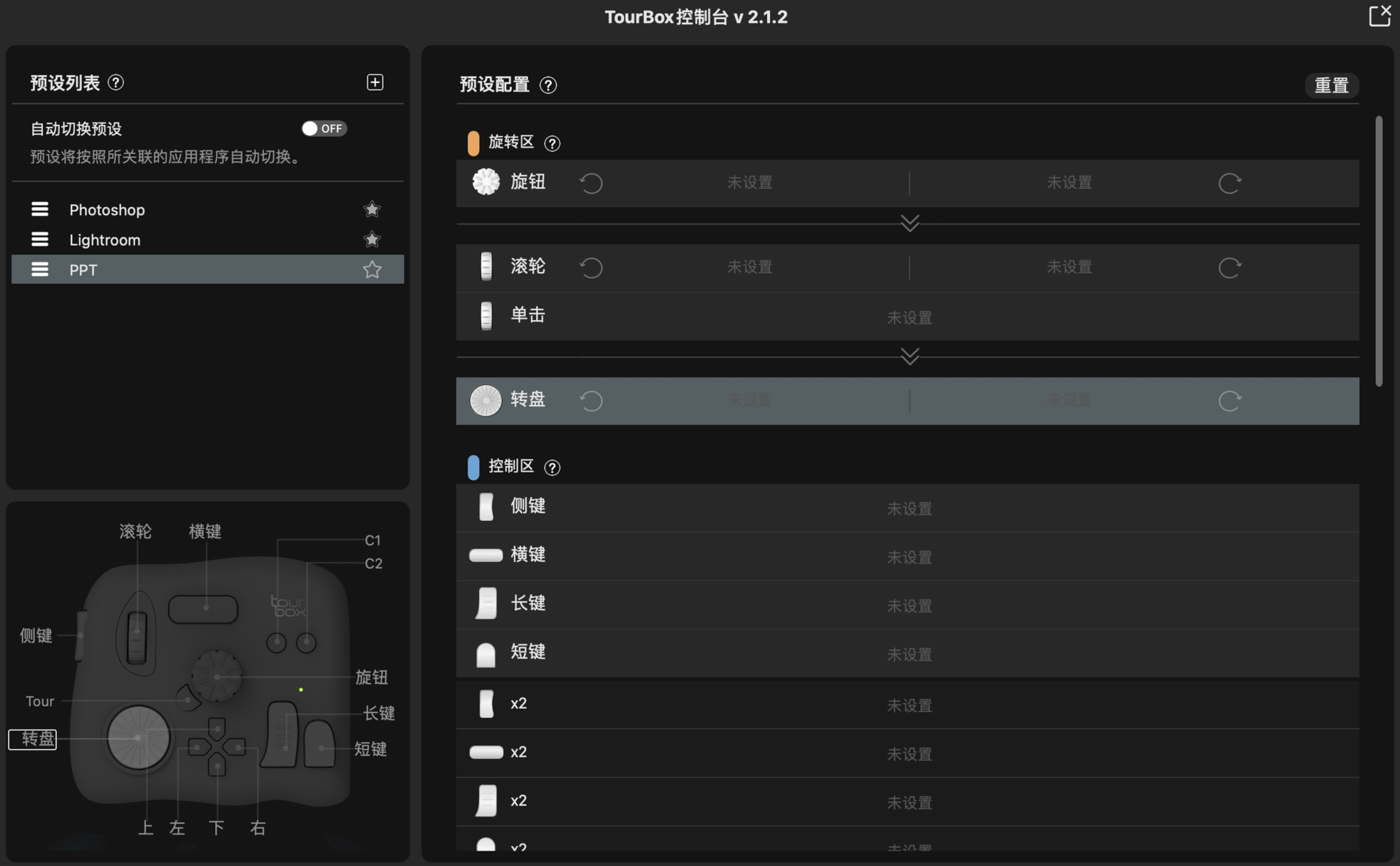Viewport: 1400px width, 866px height.
Task: Toggle favorite star for Lightroom preset
Action: [x=372, y=239]
